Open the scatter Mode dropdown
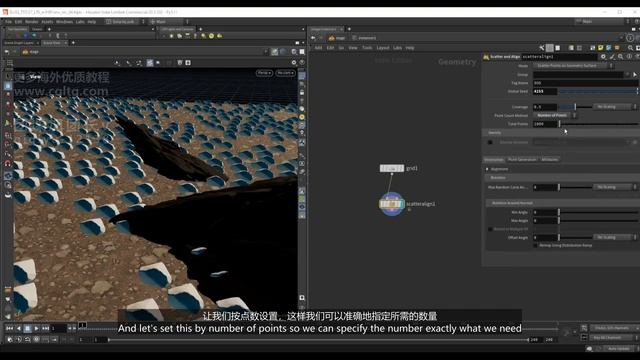The image size is (640, 360). coord(573,66)
